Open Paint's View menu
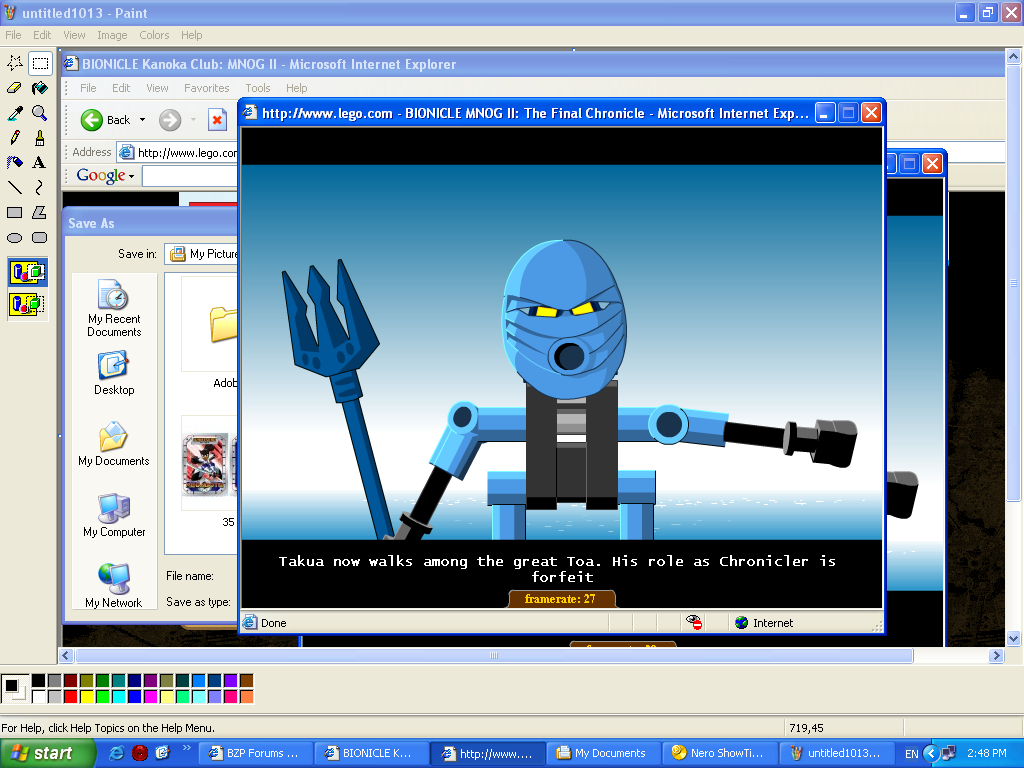This screenshot has width=1024, height=768. click(x=74, y=35)
